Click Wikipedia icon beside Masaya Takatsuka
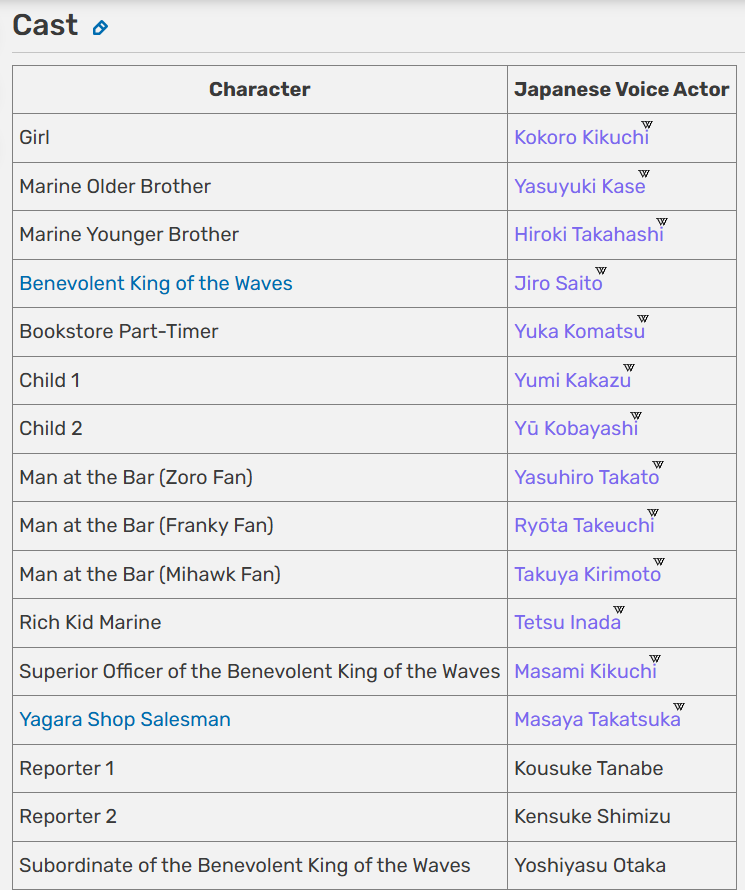The width and height of the screenshot is (745, 890). point(679,706)
